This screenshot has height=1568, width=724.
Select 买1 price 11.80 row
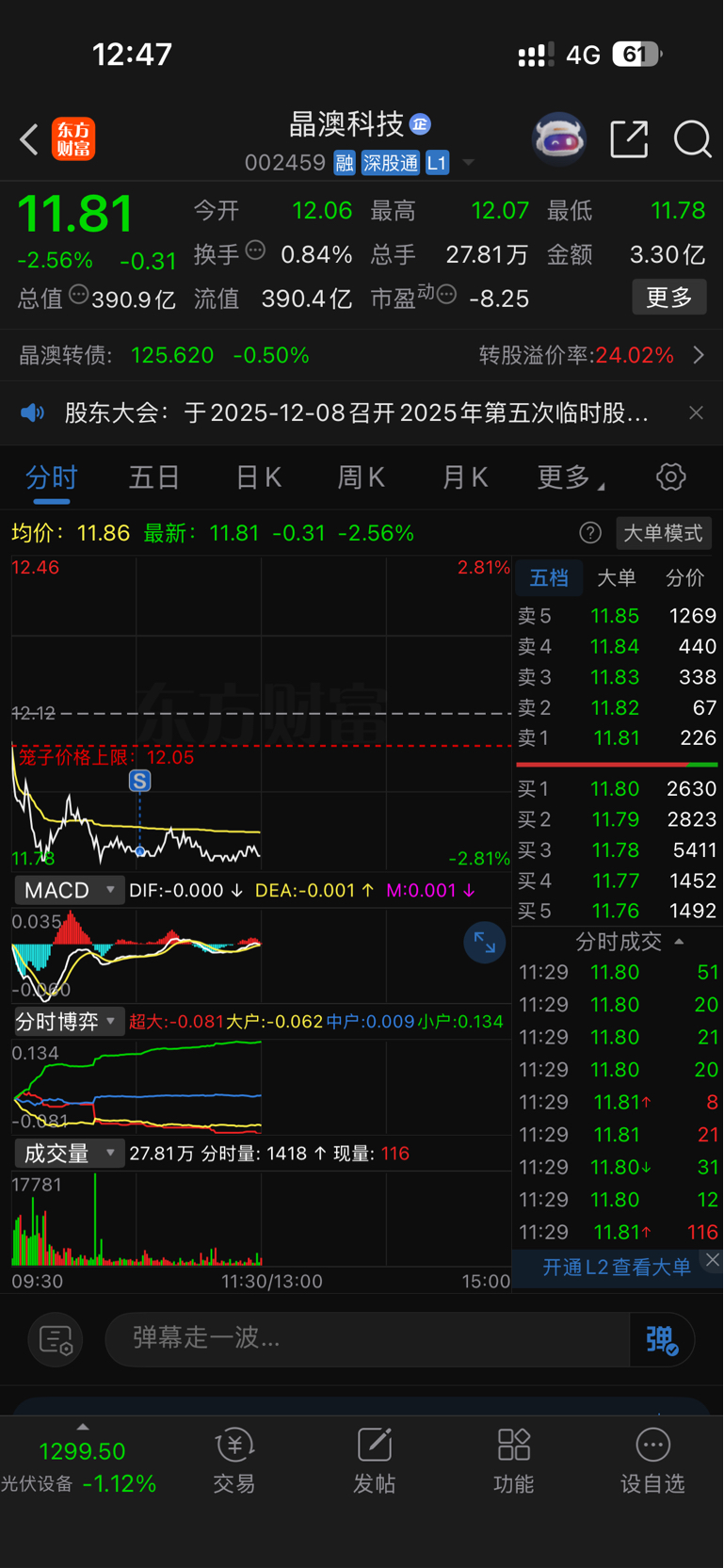tap(618, 789)
